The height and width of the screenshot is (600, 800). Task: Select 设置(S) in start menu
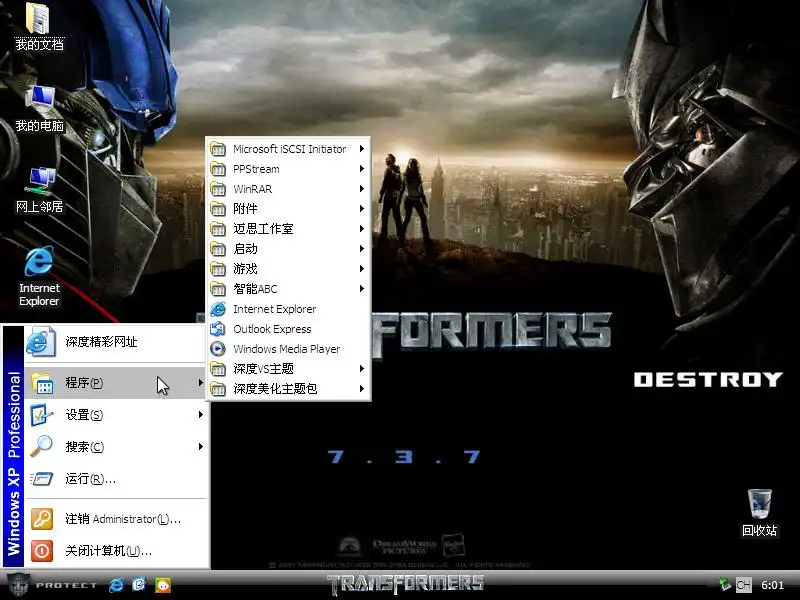click(x=117, y=415)
